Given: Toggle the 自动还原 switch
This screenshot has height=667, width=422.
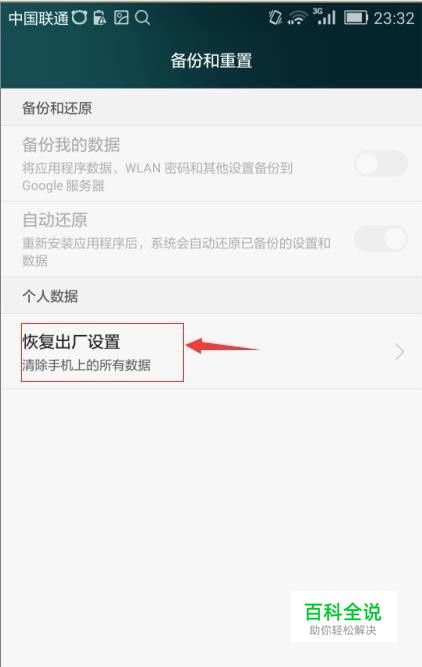Looking at the screenshot, I should pyautogui.click(x=381, y=239).
